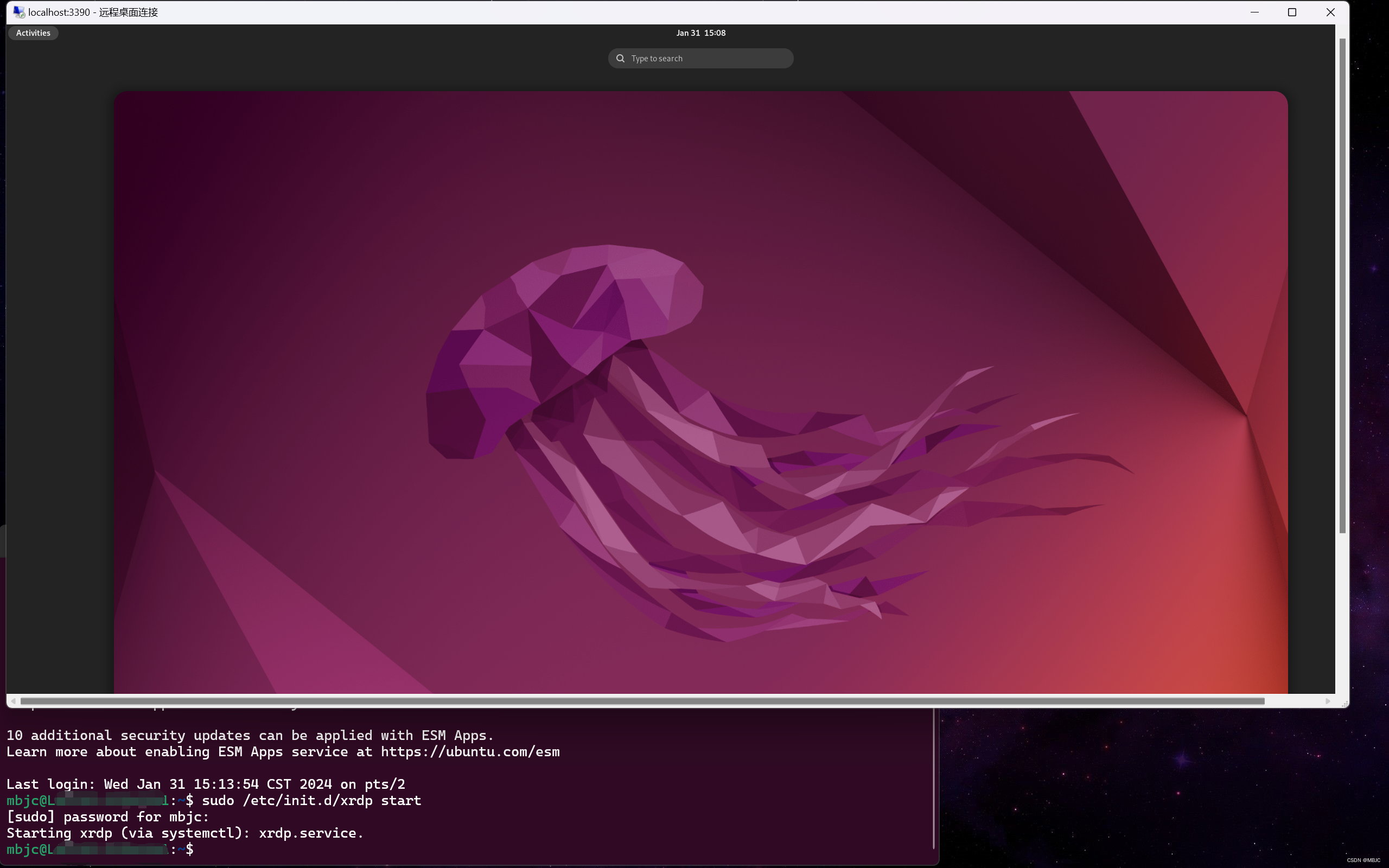
Task: Click the magnifier icon in search bar
Action: tap(620, 58)
